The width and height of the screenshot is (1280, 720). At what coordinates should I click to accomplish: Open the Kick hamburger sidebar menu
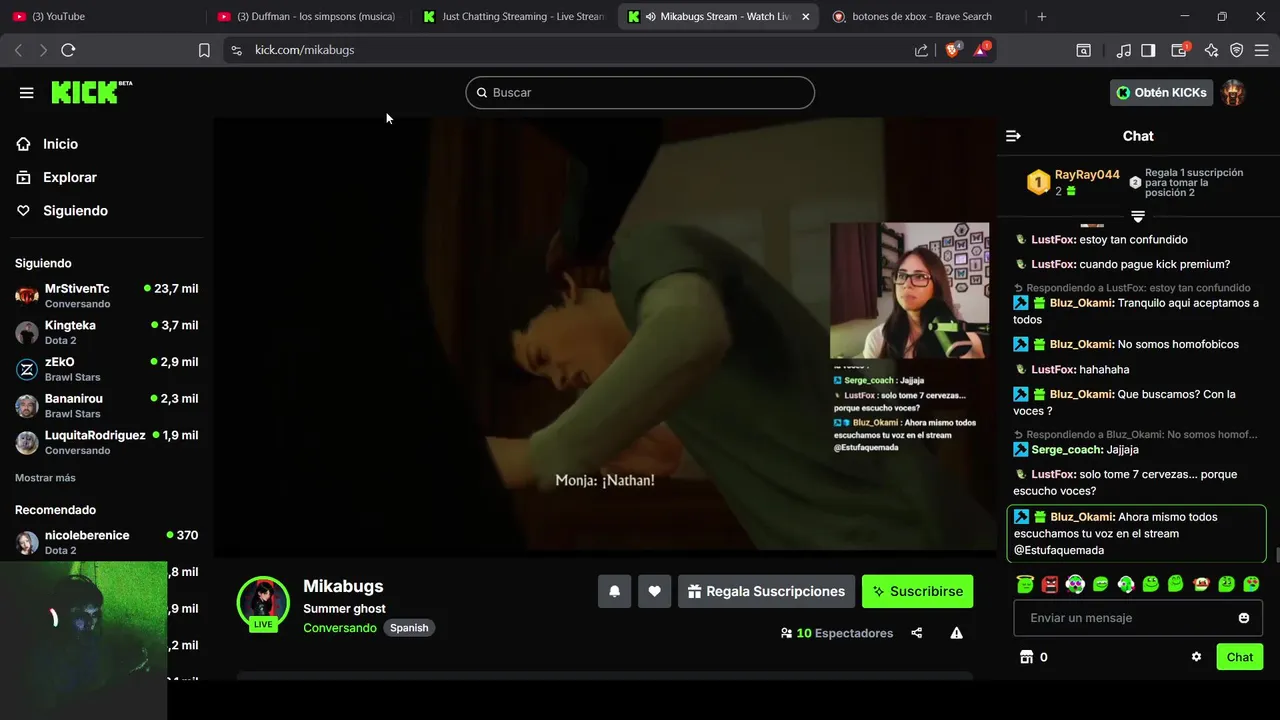pos(26,93)
